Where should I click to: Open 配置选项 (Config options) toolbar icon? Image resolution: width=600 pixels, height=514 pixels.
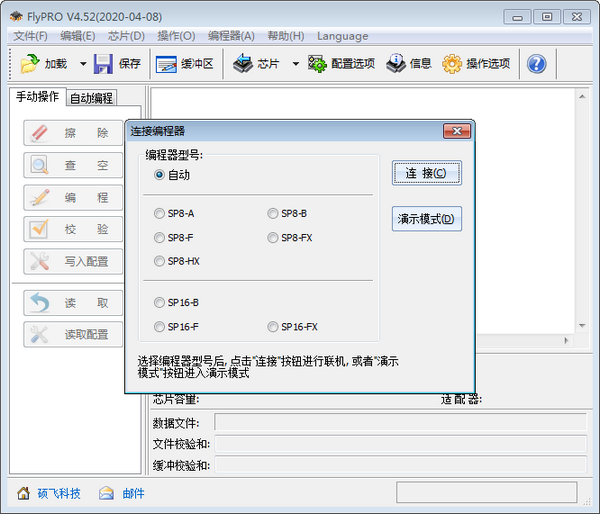coord(318,64)
